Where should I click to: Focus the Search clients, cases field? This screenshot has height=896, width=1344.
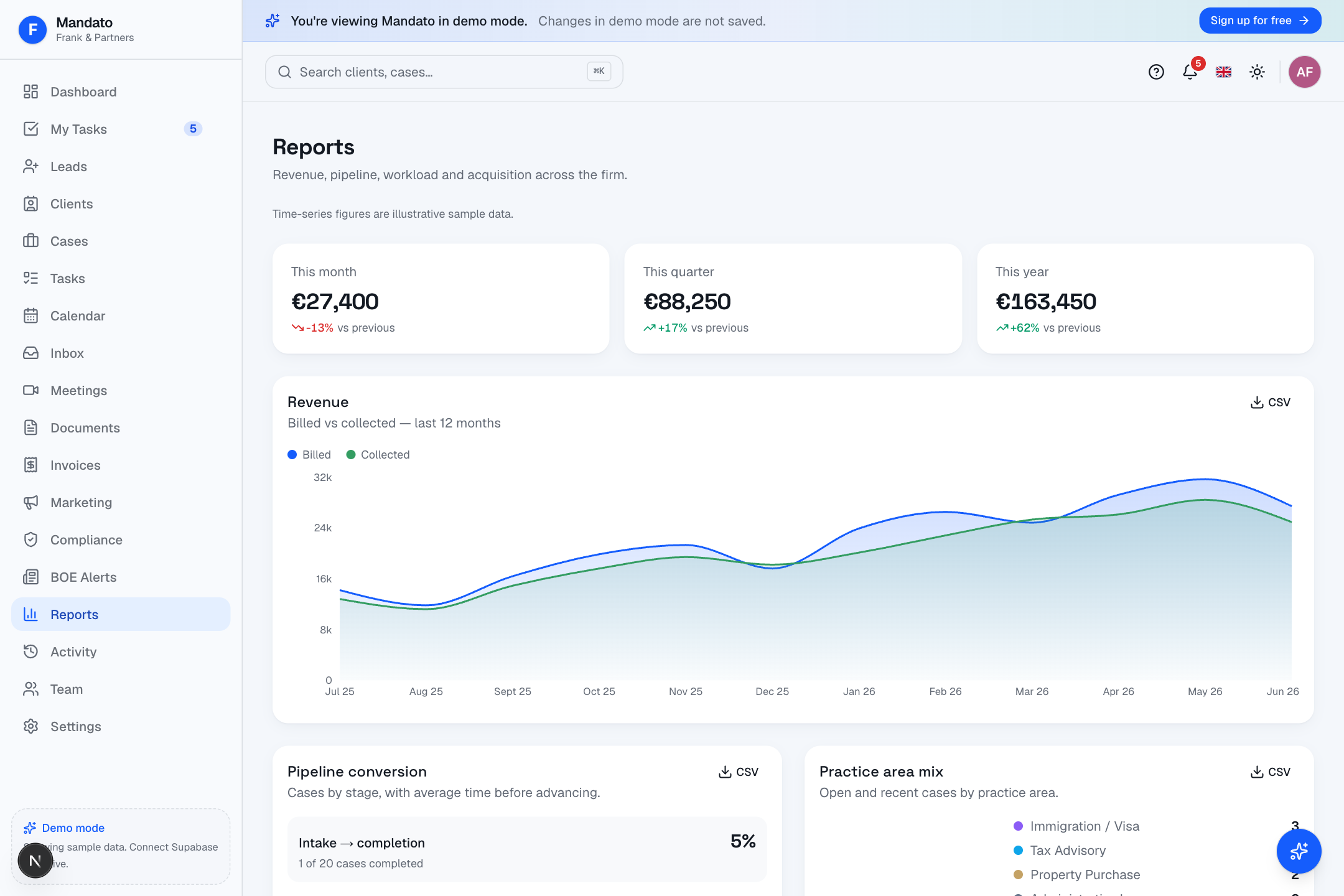tap(444, 72)
